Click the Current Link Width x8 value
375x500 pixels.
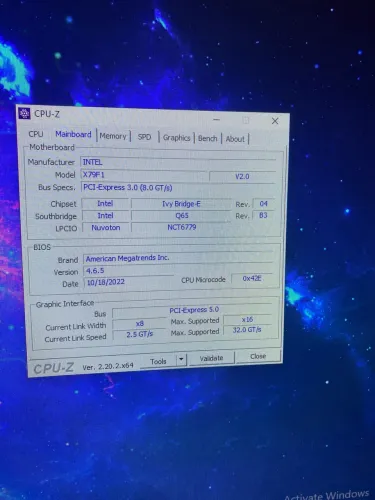tap(140, 324)
